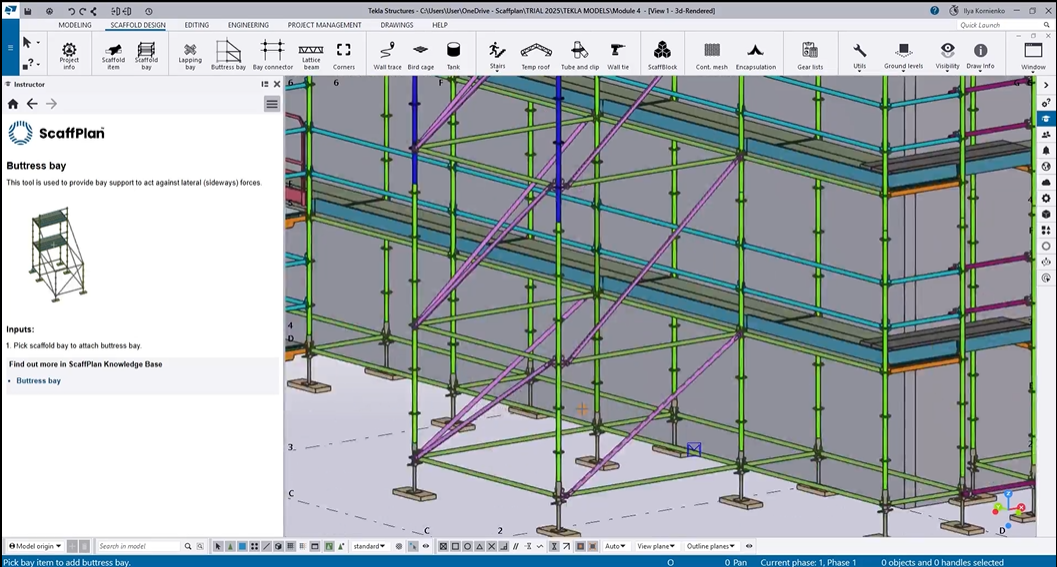1057x567 pixels.
Task: Switch to the Modeling ribbon tab
Action: coord(75,25)
